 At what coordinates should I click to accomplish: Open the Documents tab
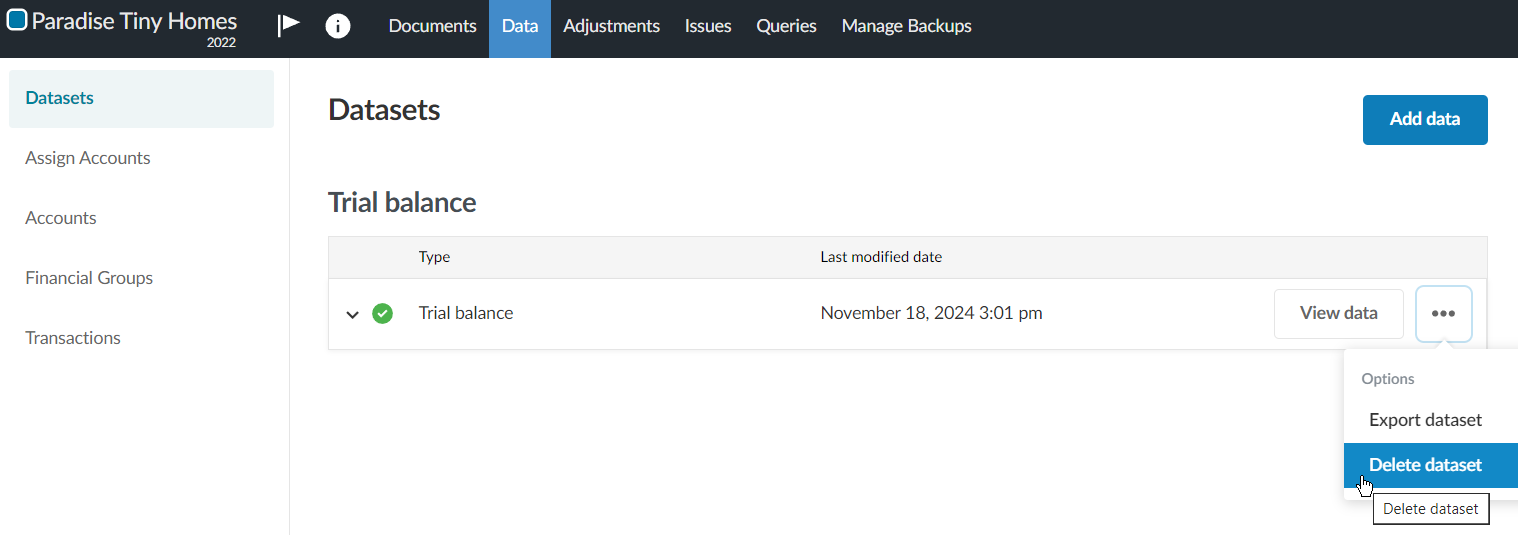tap(432, 27)
